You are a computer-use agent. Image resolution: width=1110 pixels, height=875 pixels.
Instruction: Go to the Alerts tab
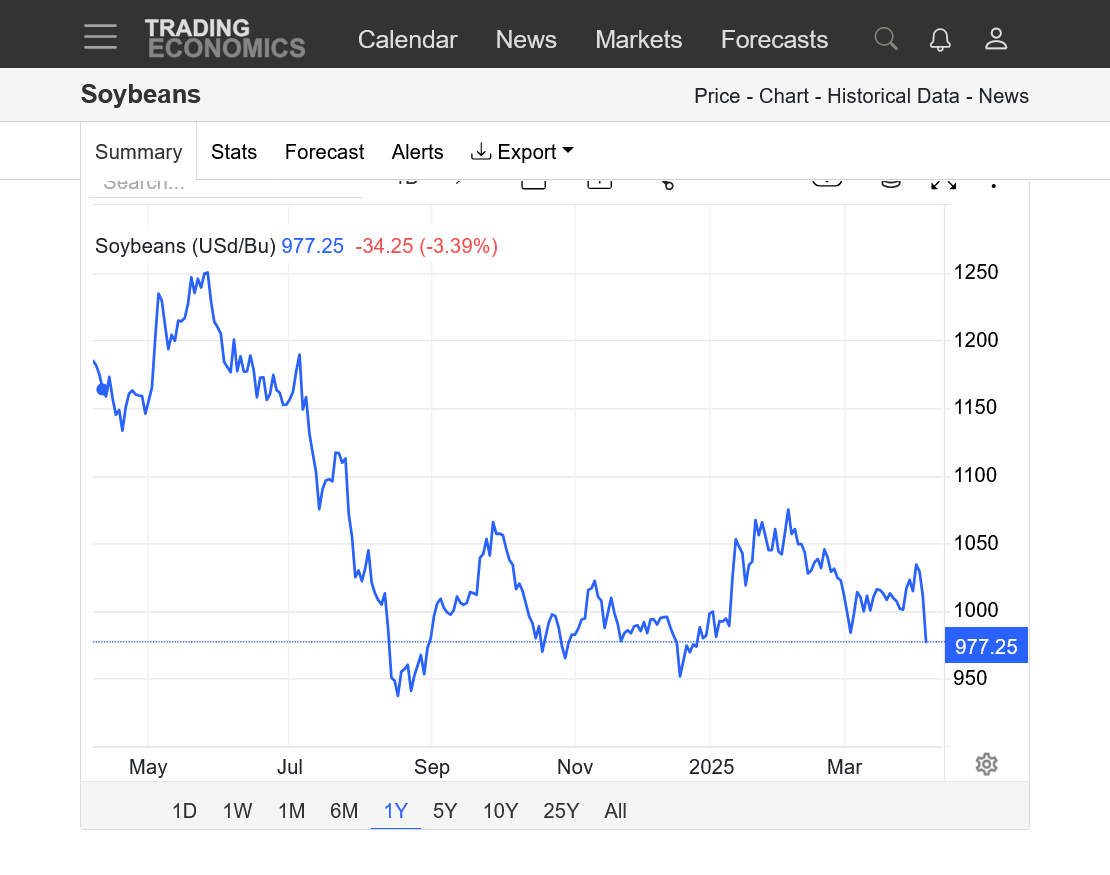click(417, 152)
